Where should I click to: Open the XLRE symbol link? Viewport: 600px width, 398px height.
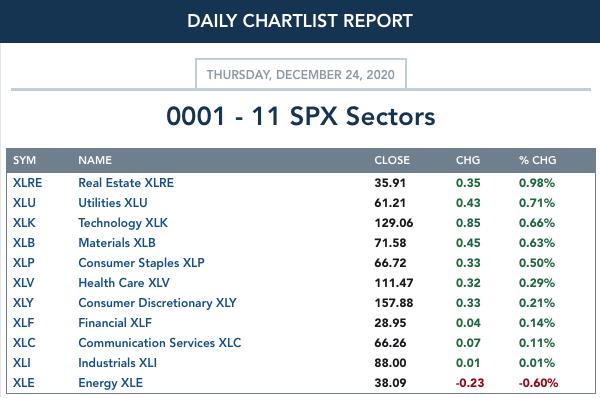click(x=28, y=183)
